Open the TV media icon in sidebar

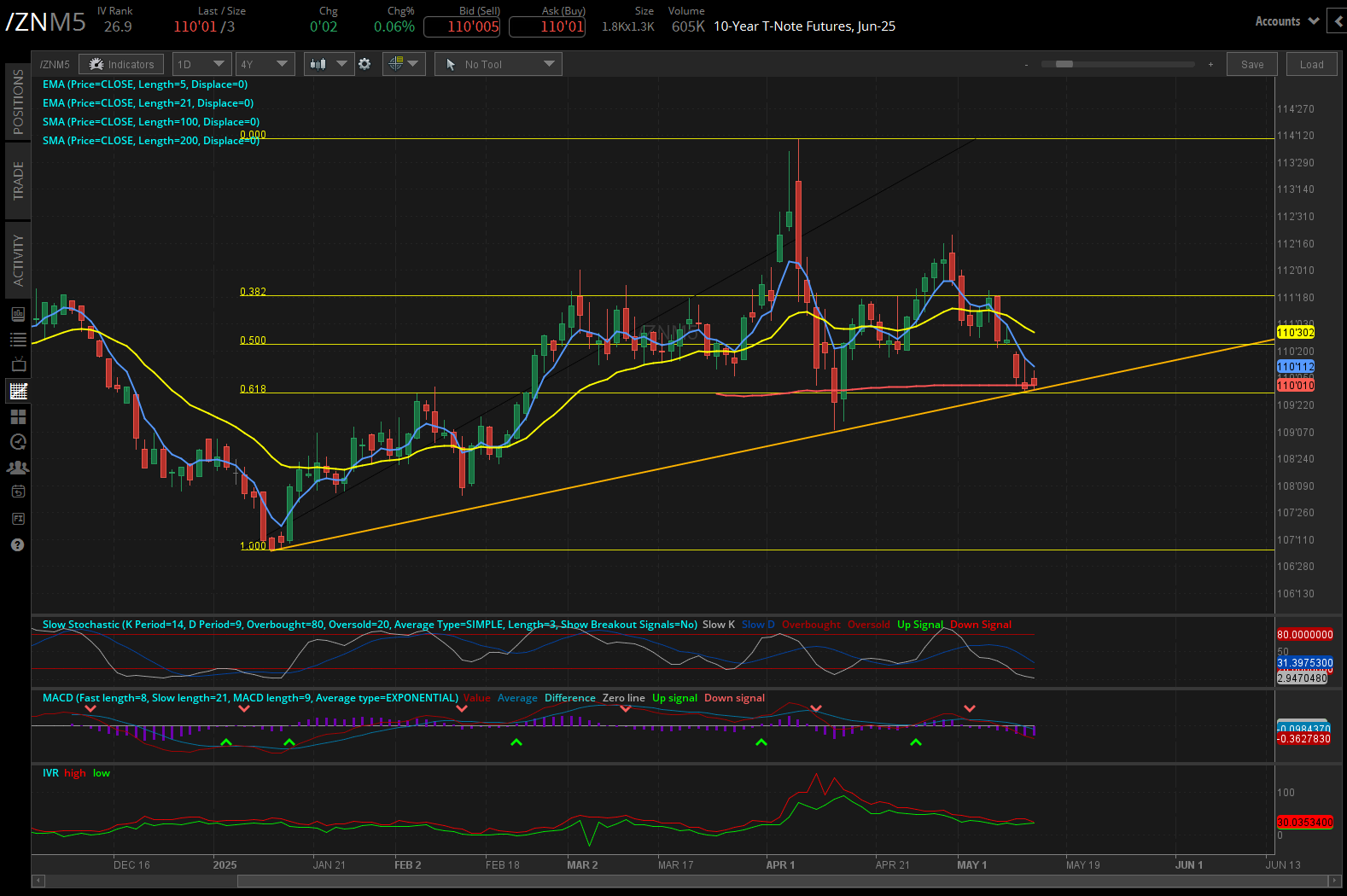coord(18,365)
